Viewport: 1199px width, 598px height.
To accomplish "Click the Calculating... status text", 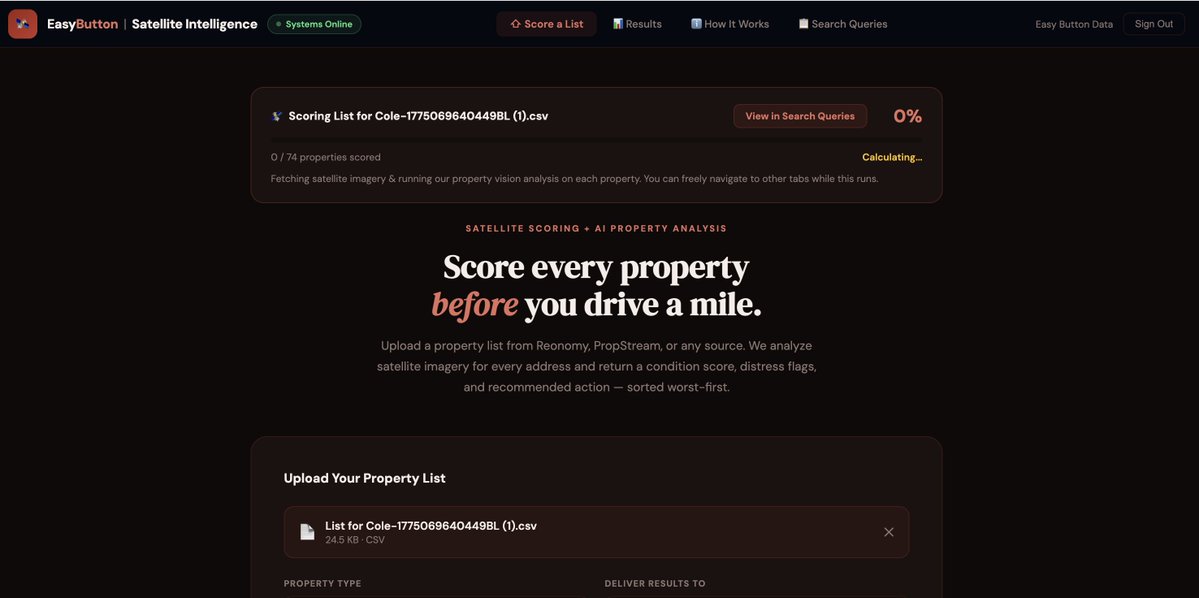I will tap(892, 158).
